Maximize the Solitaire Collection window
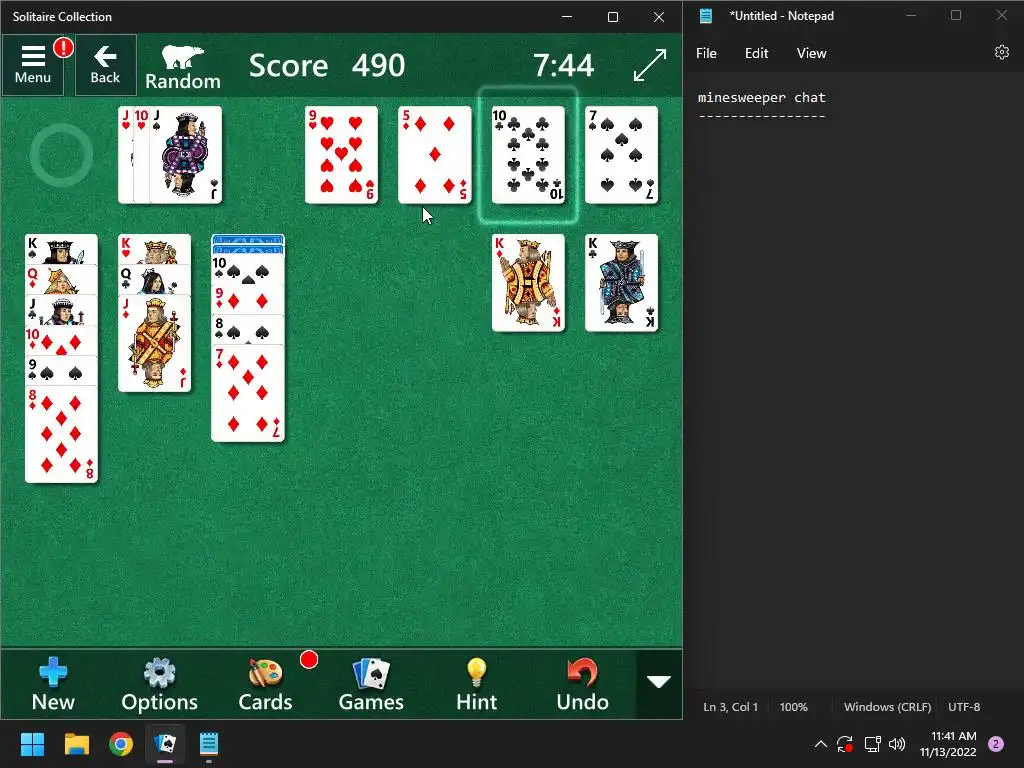Screen dimensions: 1024x768 613,17
